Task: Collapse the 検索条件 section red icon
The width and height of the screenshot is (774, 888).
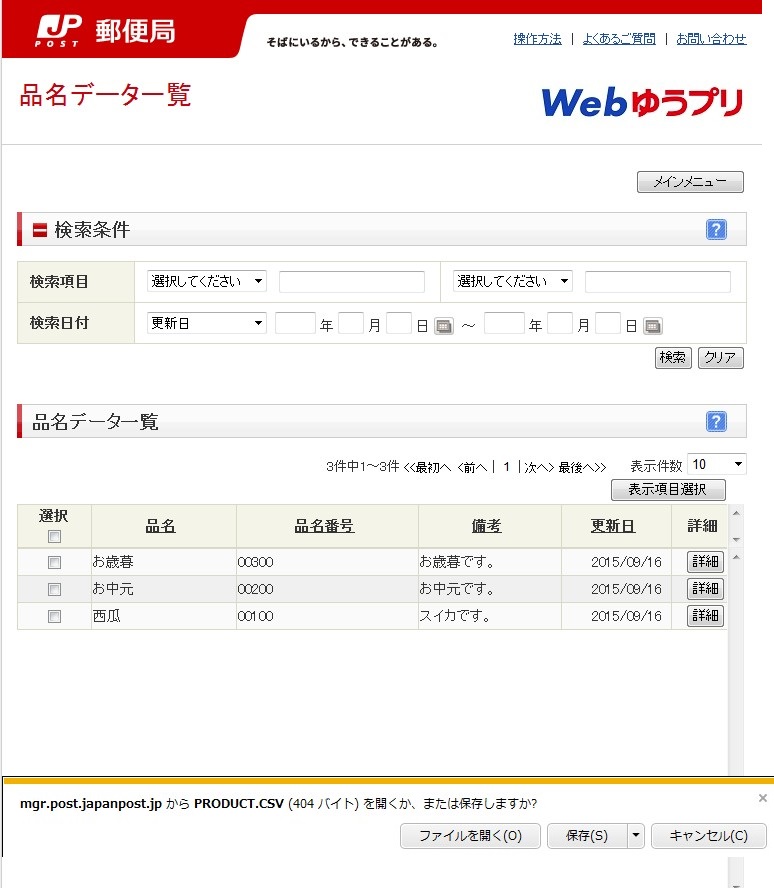Action: click(40, 230)
